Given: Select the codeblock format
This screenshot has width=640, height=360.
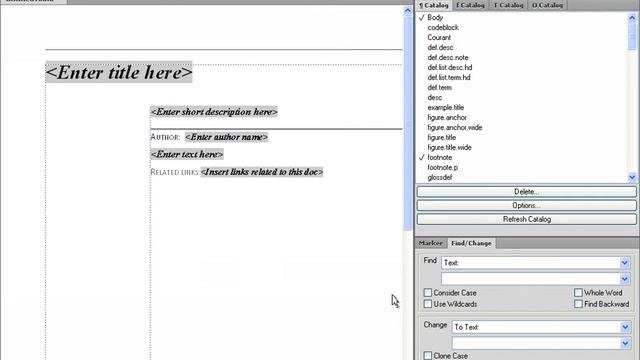Looking at the screenshot, I should click(x=443, y=27).
